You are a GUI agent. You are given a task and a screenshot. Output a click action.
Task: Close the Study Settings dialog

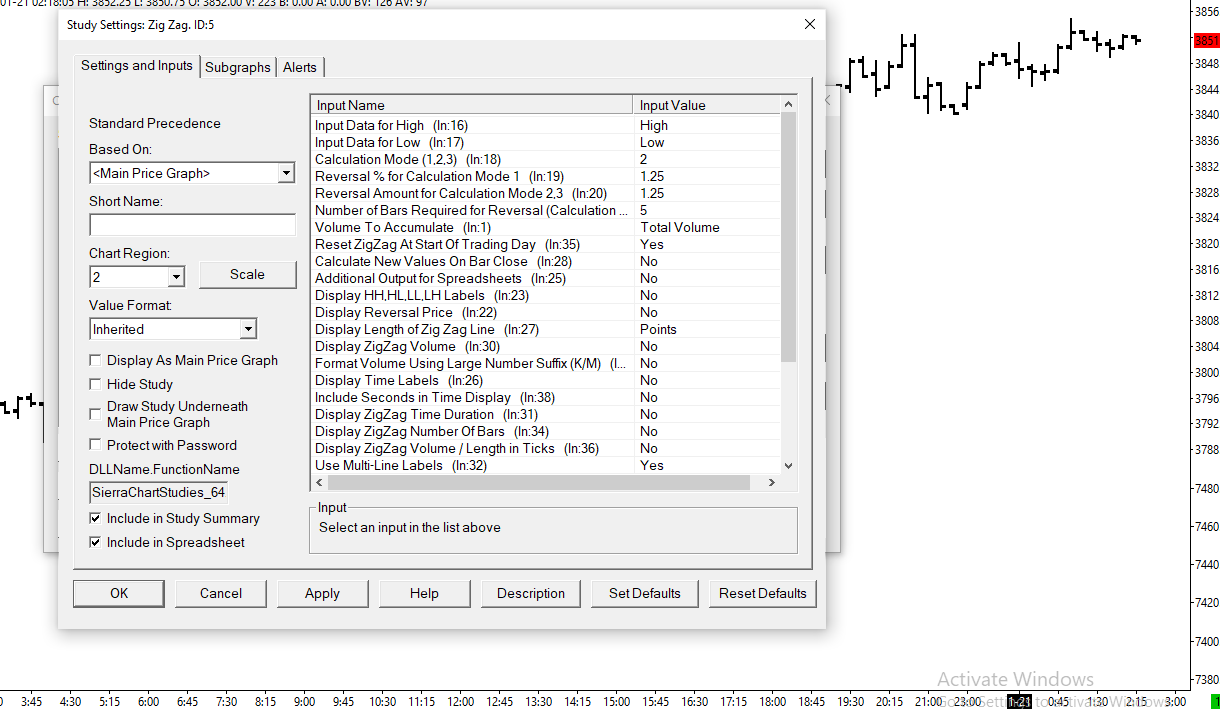[810, 24]
